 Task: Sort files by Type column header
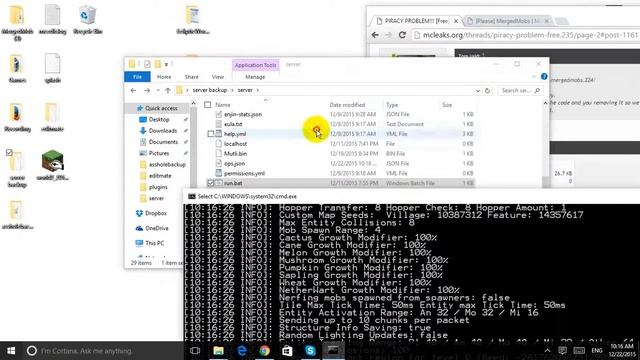point(392,105)
